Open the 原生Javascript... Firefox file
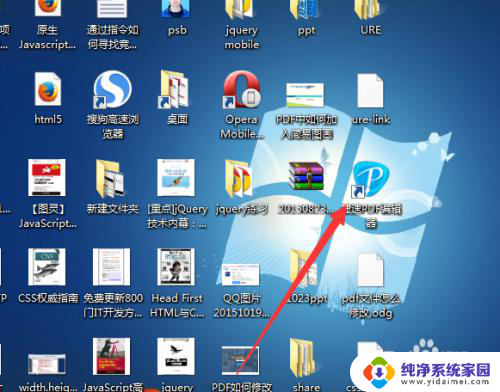The width and height of the screenshot is (500, 392). click(x=48, y=8)
